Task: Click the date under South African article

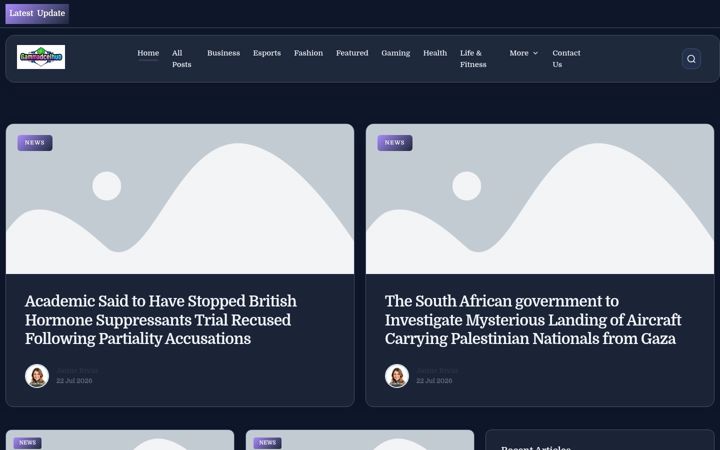Action: (434, 381)
